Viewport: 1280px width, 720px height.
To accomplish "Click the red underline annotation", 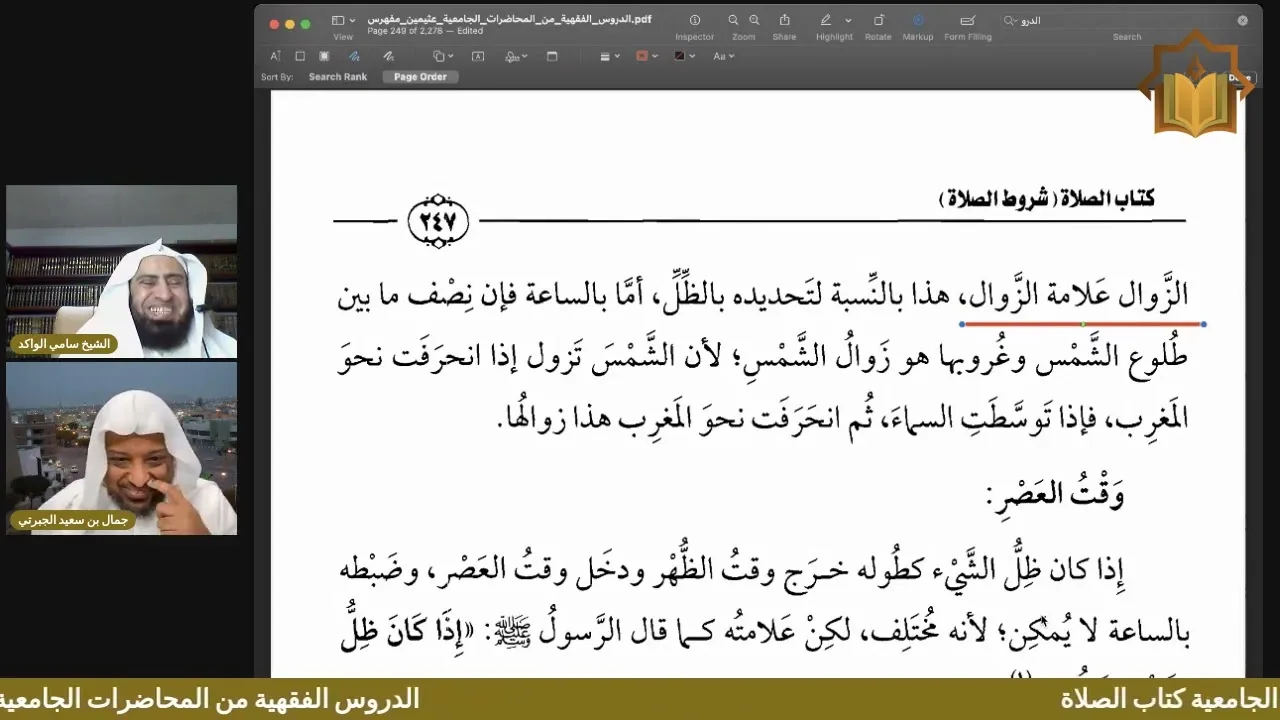I will coord(1083,324).
